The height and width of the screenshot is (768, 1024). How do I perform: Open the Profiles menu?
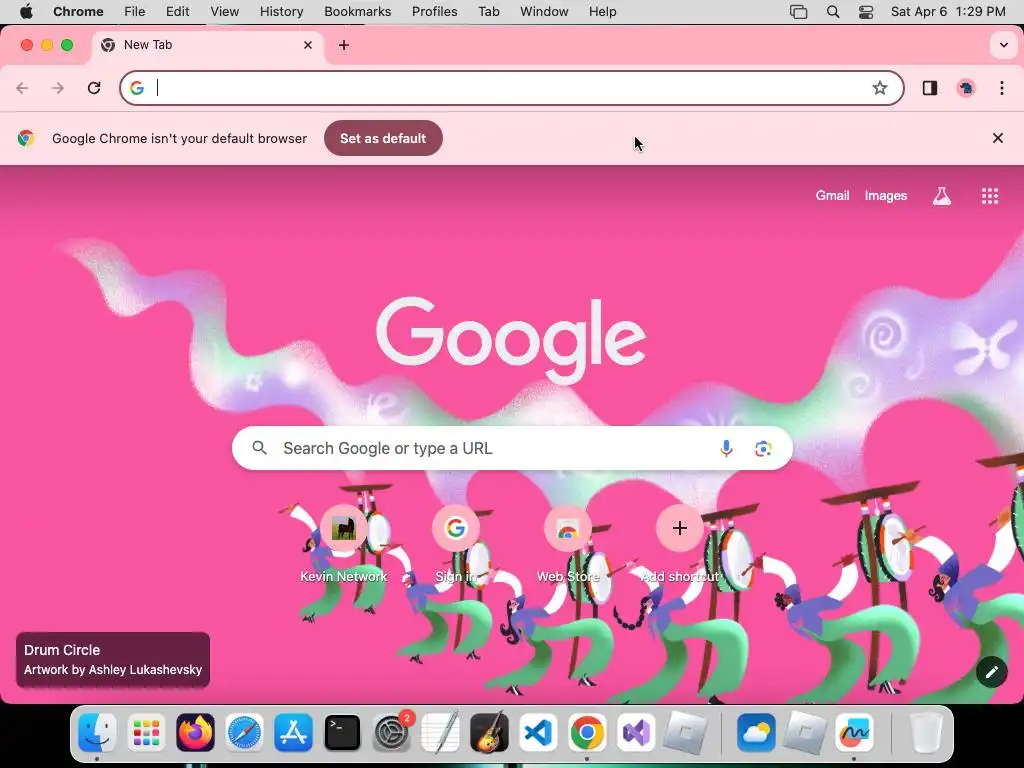click(x=434, y=12)
